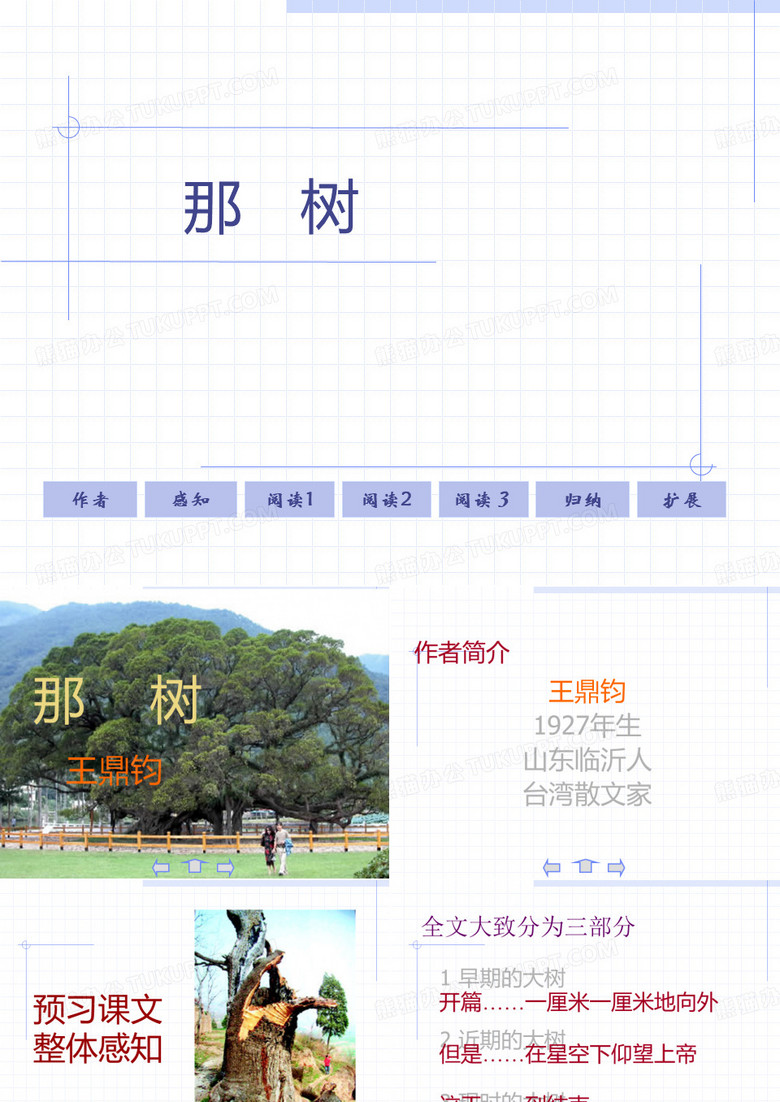This screenshot has width=780, height=1102.
Task: Go to the 阅读2 section
Action: tap(386, 500)
